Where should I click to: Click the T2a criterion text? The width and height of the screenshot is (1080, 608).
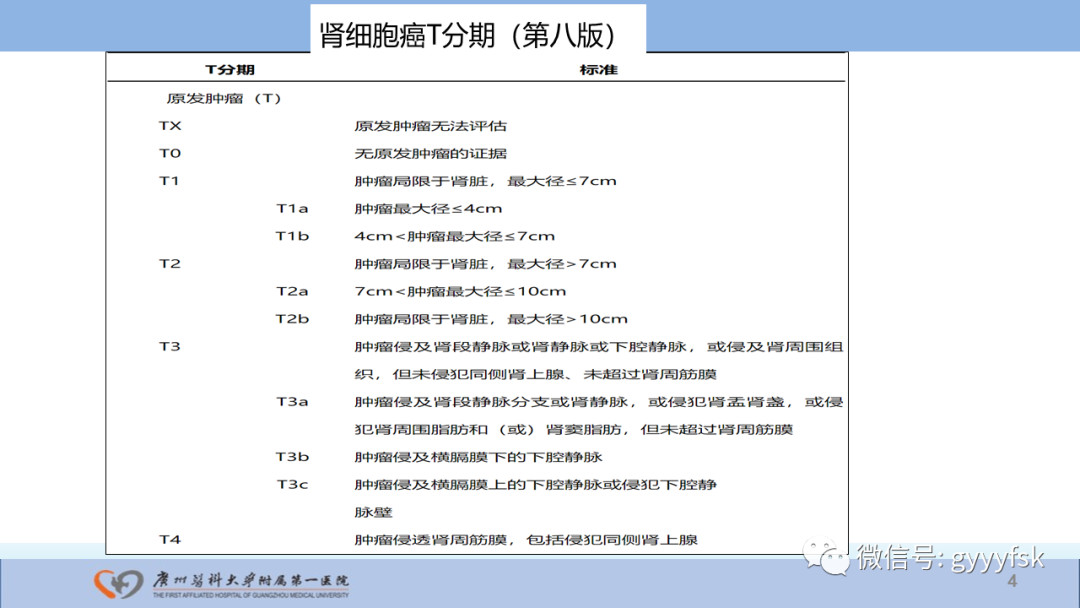pyautogui.click(x=462, y=290)
